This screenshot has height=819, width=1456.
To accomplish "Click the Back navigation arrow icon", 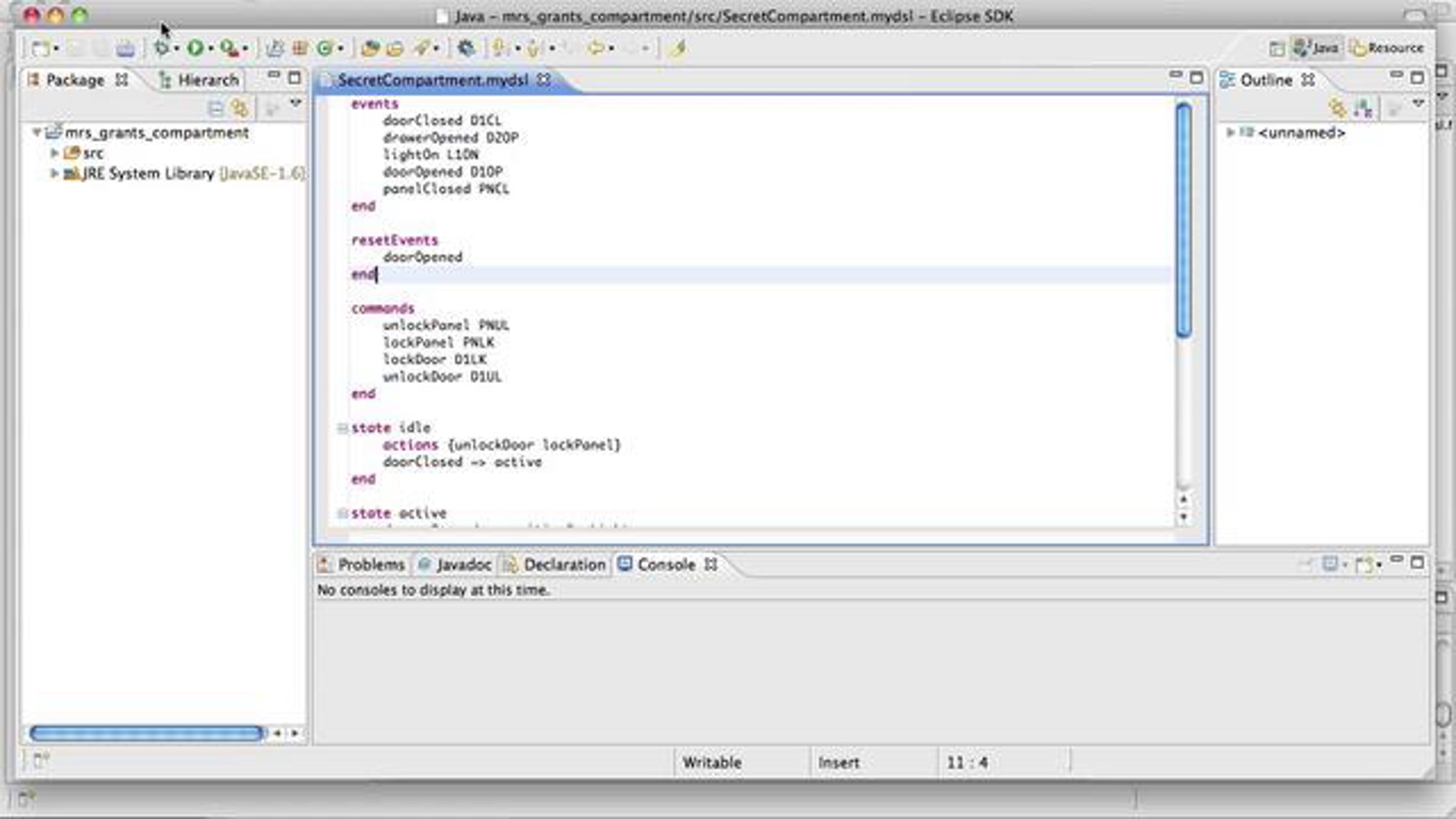I will pos(595,47).
